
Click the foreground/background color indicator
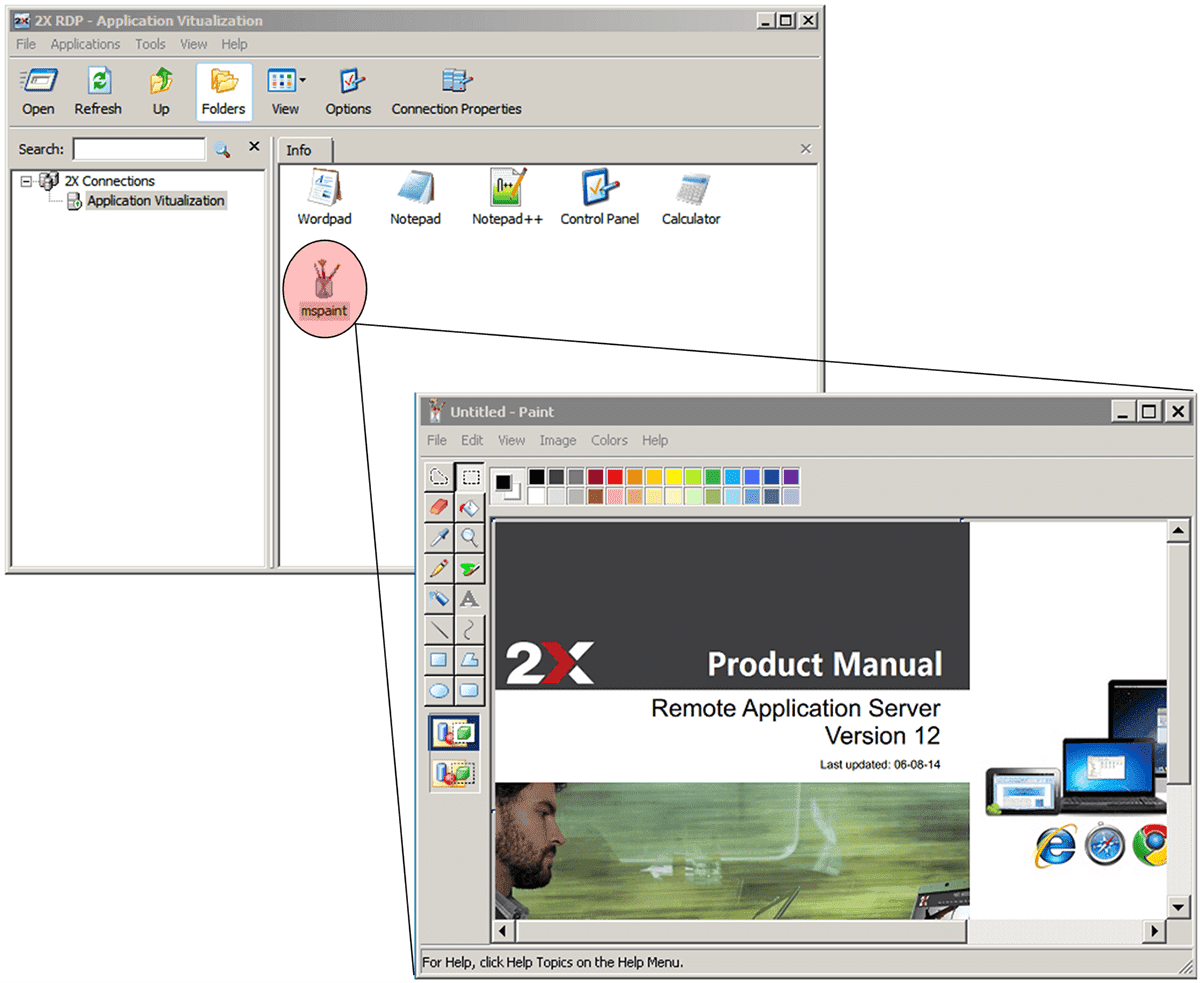(508, 486)
